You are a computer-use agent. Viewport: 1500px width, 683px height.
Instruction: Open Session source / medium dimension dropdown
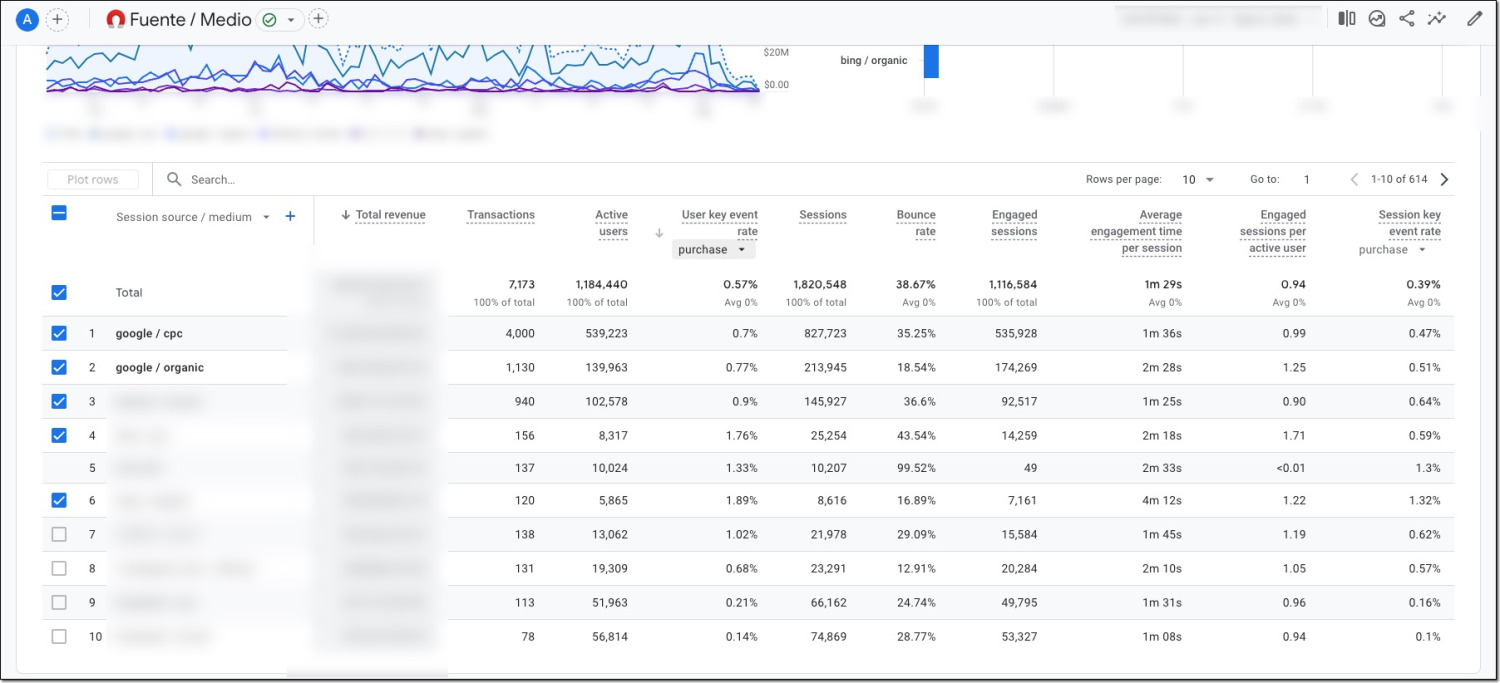pos(193,217)
